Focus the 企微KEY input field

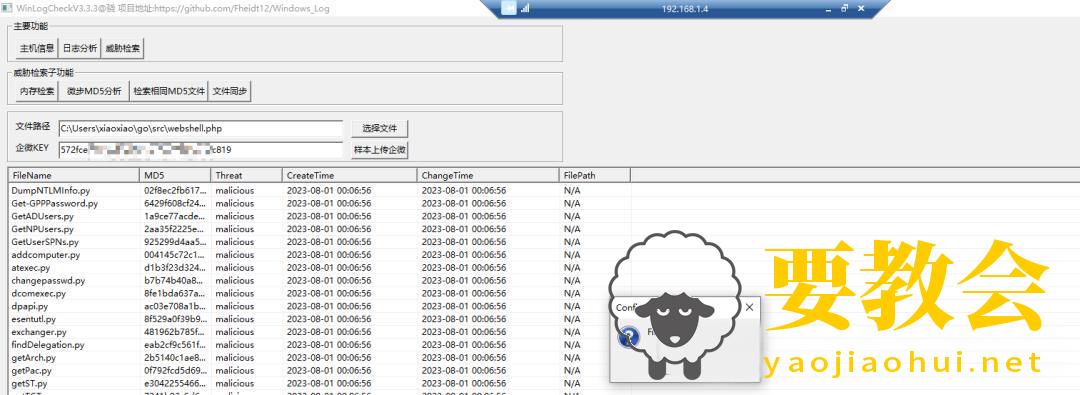pos(200,150)
